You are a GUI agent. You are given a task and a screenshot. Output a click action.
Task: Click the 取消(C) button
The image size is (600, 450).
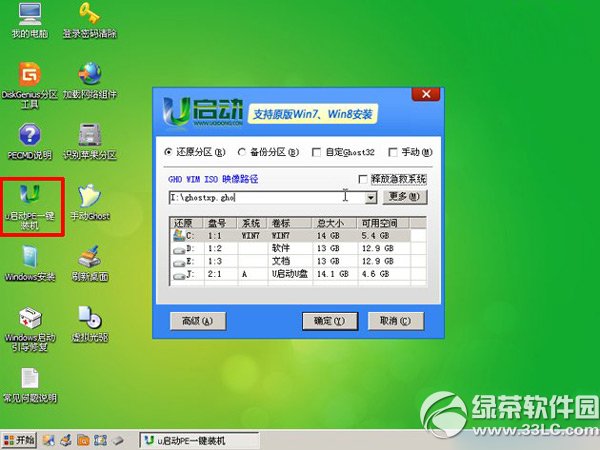pyautogui.click(x=396, y=321)
